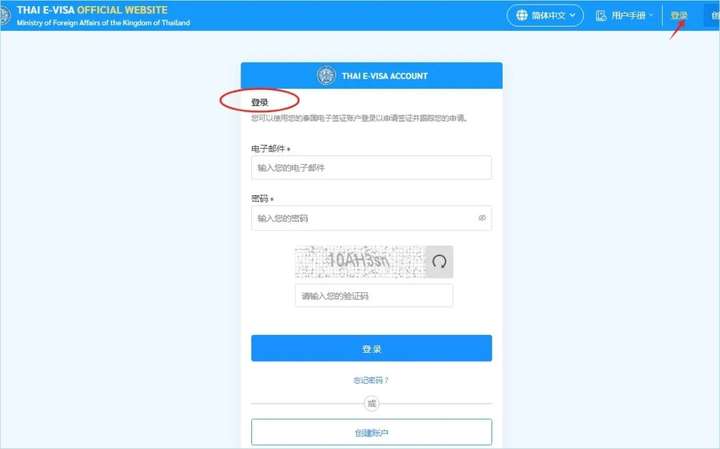Click the user manual book icon
Image resolution: width=720 pixels, height=449 pixels.
point(601,16)
